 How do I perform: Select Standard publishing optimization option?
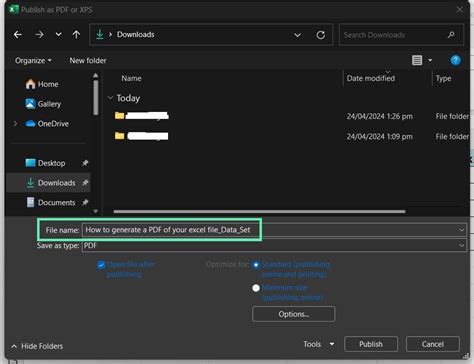(256, 265)
